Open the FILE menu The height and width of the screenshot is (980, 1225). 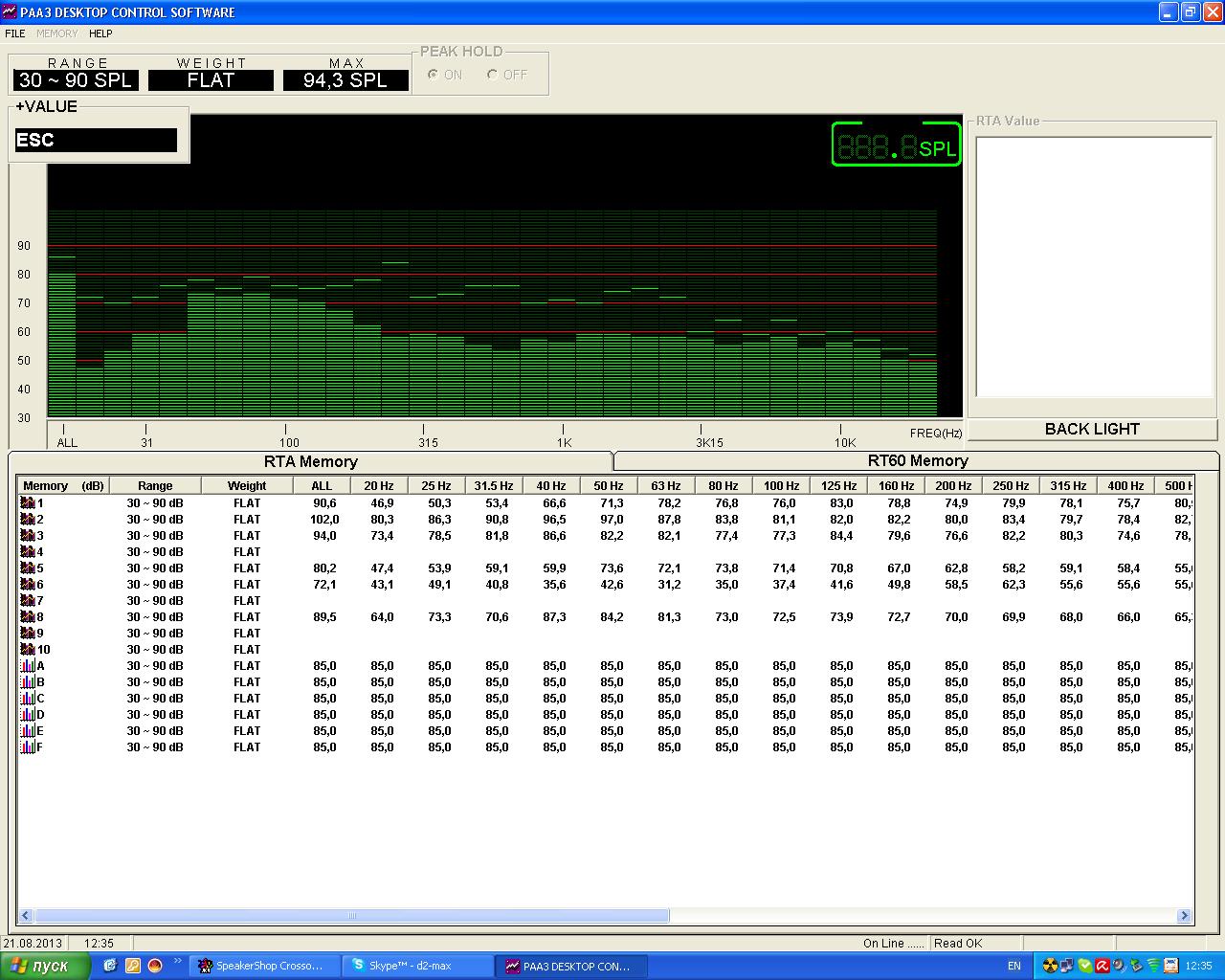tap(15, 33)
